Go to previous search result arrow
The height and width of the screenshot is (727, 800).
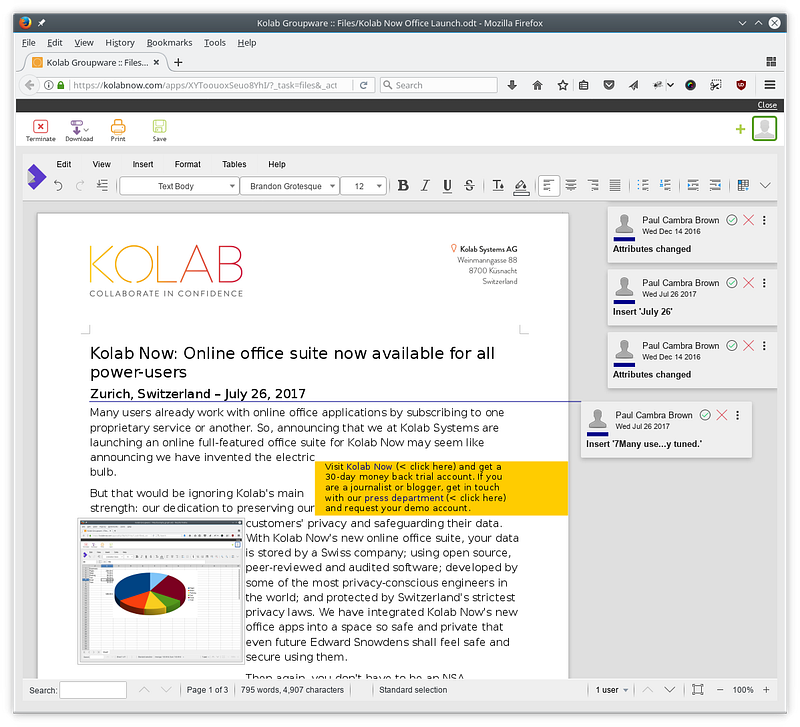pos(144,690)
